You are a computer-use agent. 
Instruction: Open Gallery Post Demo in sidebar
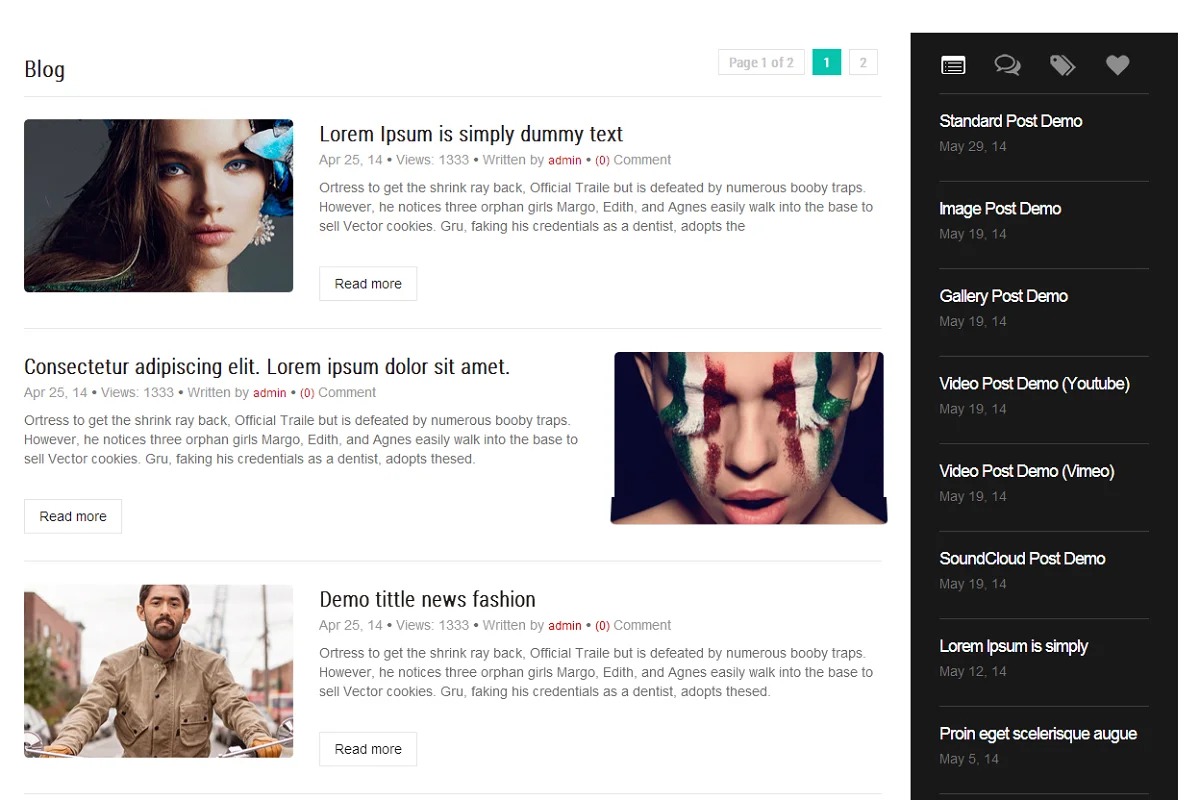(x=1003, y=296)
